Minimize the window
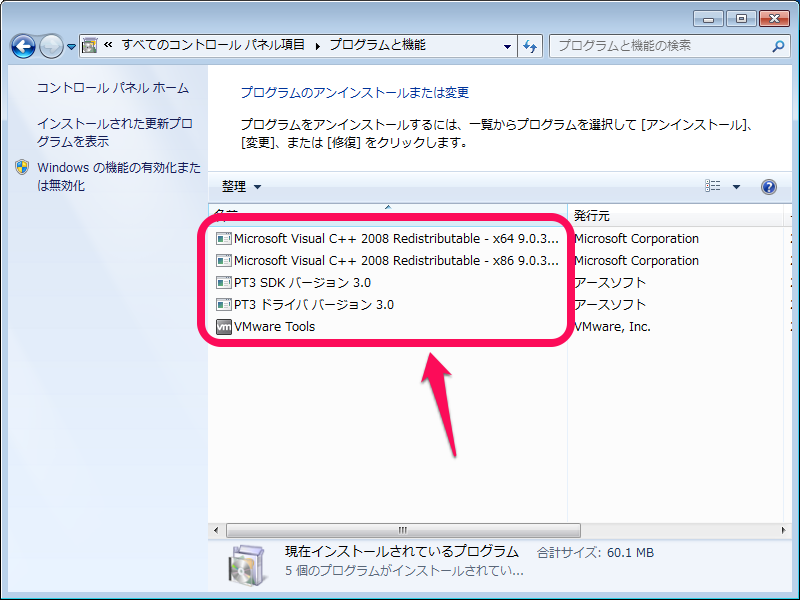The image size is (800, 600). tap(708, 19)
